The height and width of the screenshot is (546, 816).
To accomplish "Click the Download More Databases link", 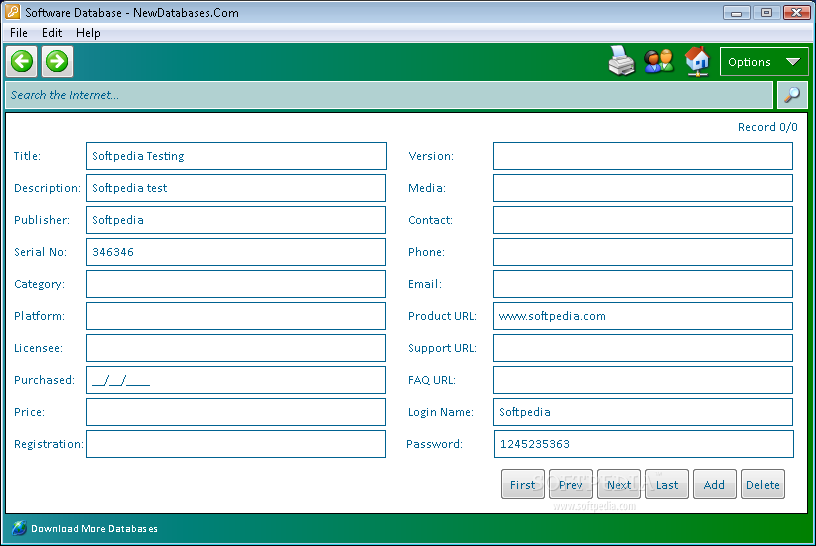I will tap(94, 528).
